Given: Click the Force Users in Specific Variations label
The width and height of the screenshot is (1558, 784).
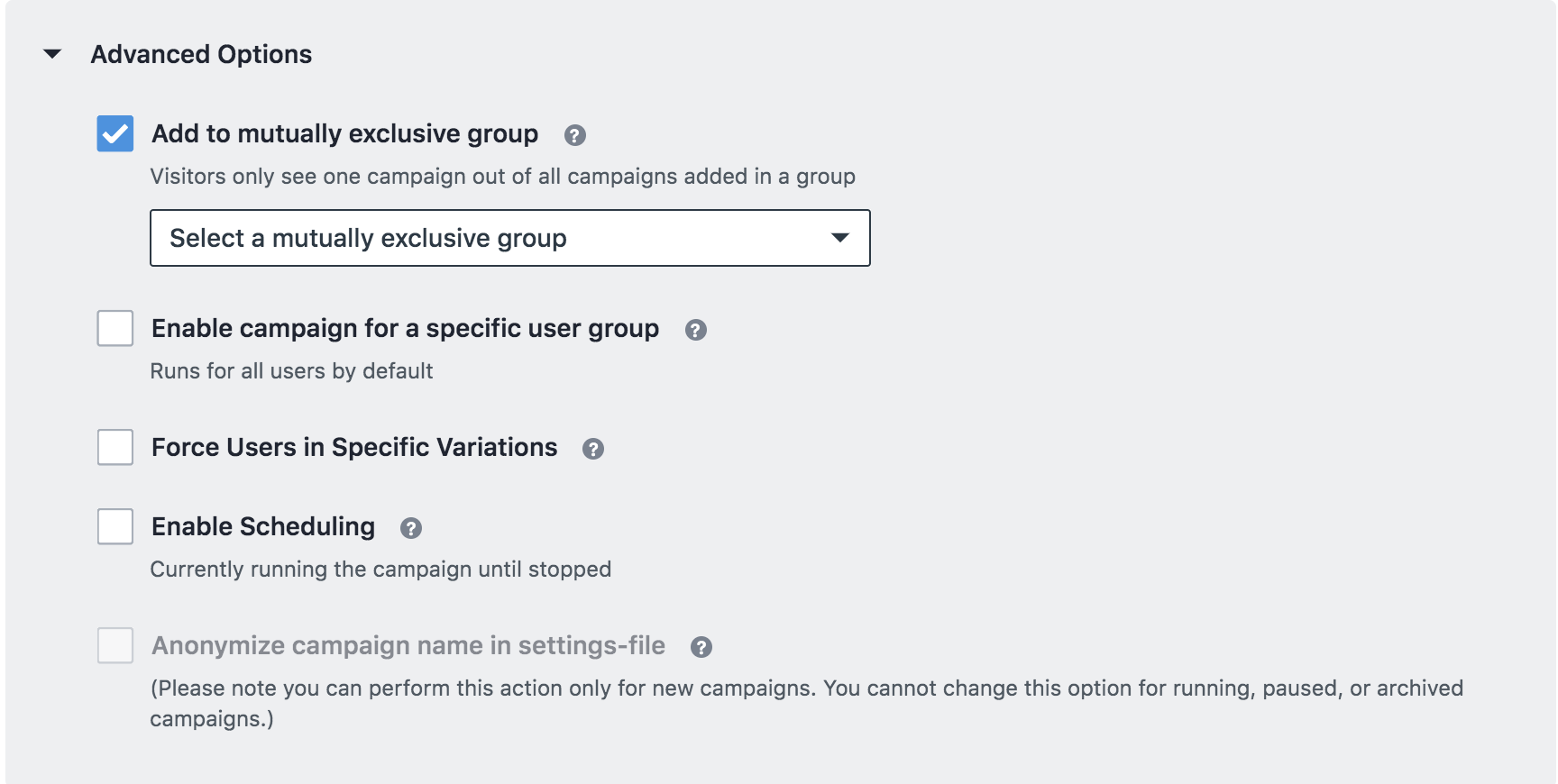Looking at the screenshot, I should tap(354, 447).
